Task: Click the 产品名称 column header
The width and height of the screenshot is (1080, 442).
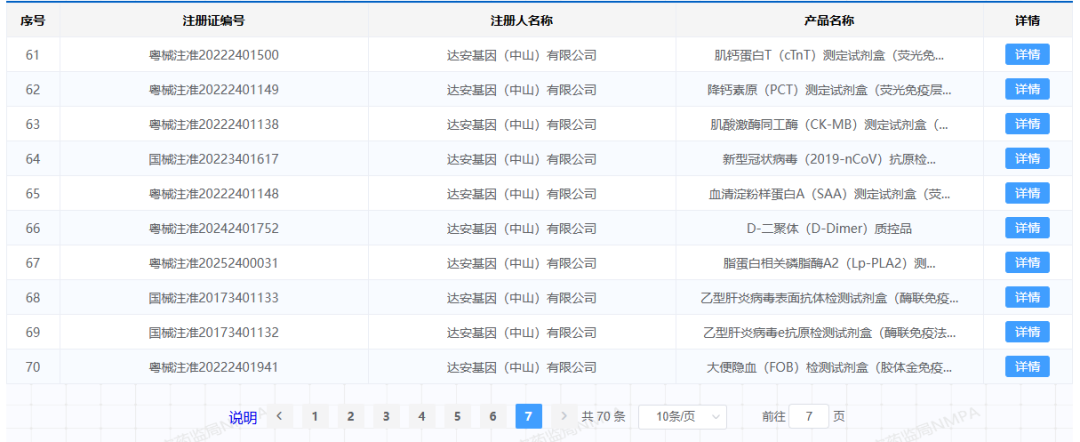Action: (829, 21)
